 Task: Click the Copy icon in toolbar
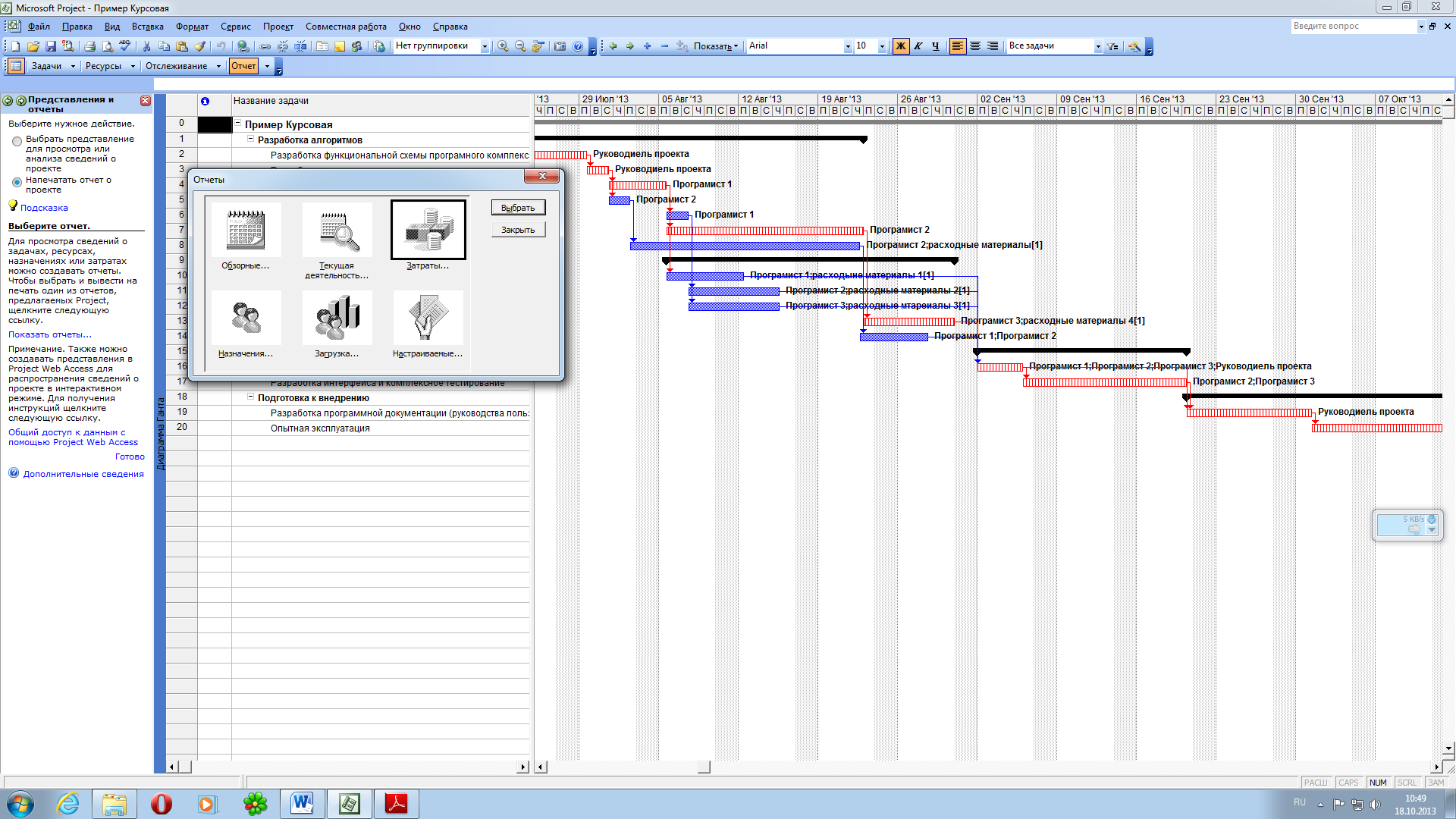pyautogui.click(x=165, y=46)
